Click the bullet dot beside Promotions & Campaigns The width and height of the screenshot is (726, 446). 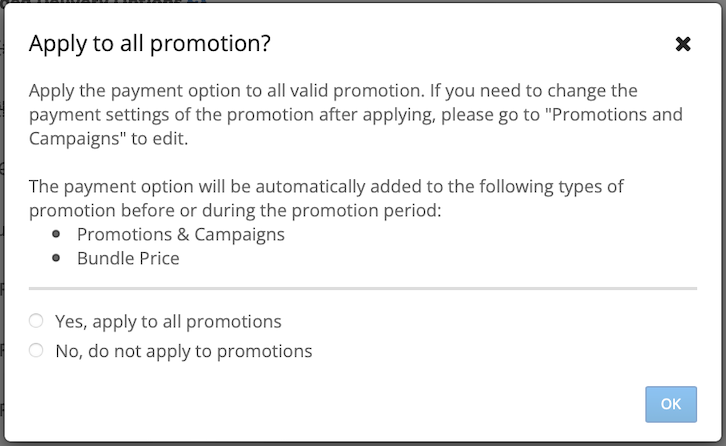(56, 234)
